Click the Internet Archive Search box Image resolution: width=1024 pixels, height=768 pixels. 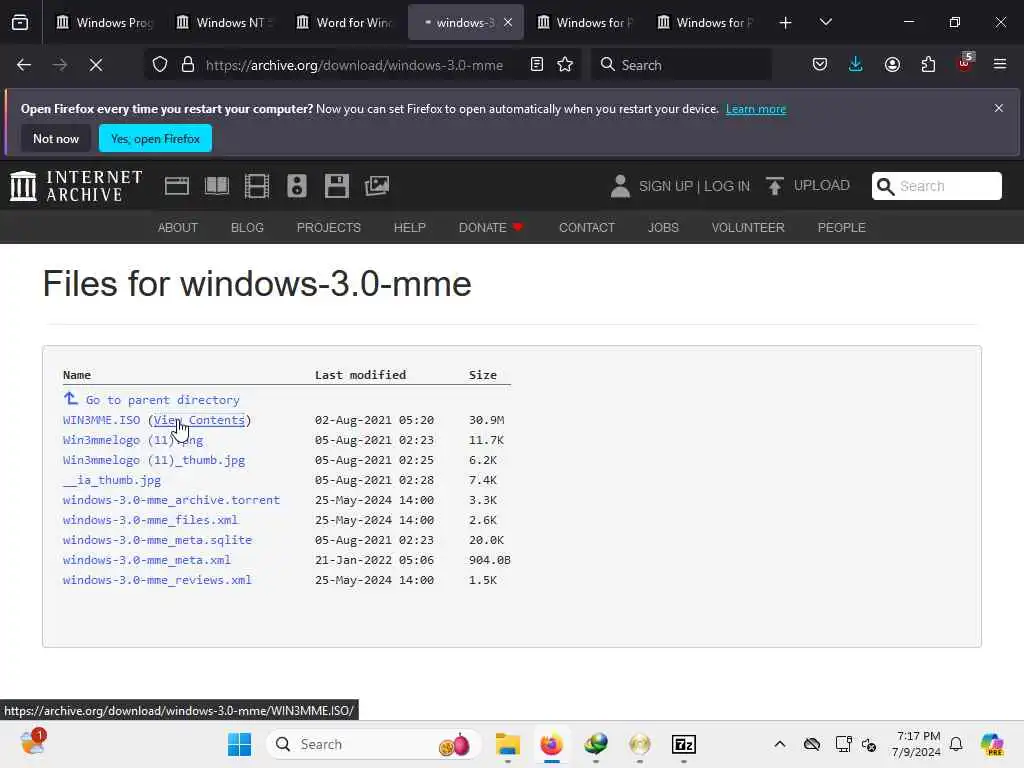point(936,186)
